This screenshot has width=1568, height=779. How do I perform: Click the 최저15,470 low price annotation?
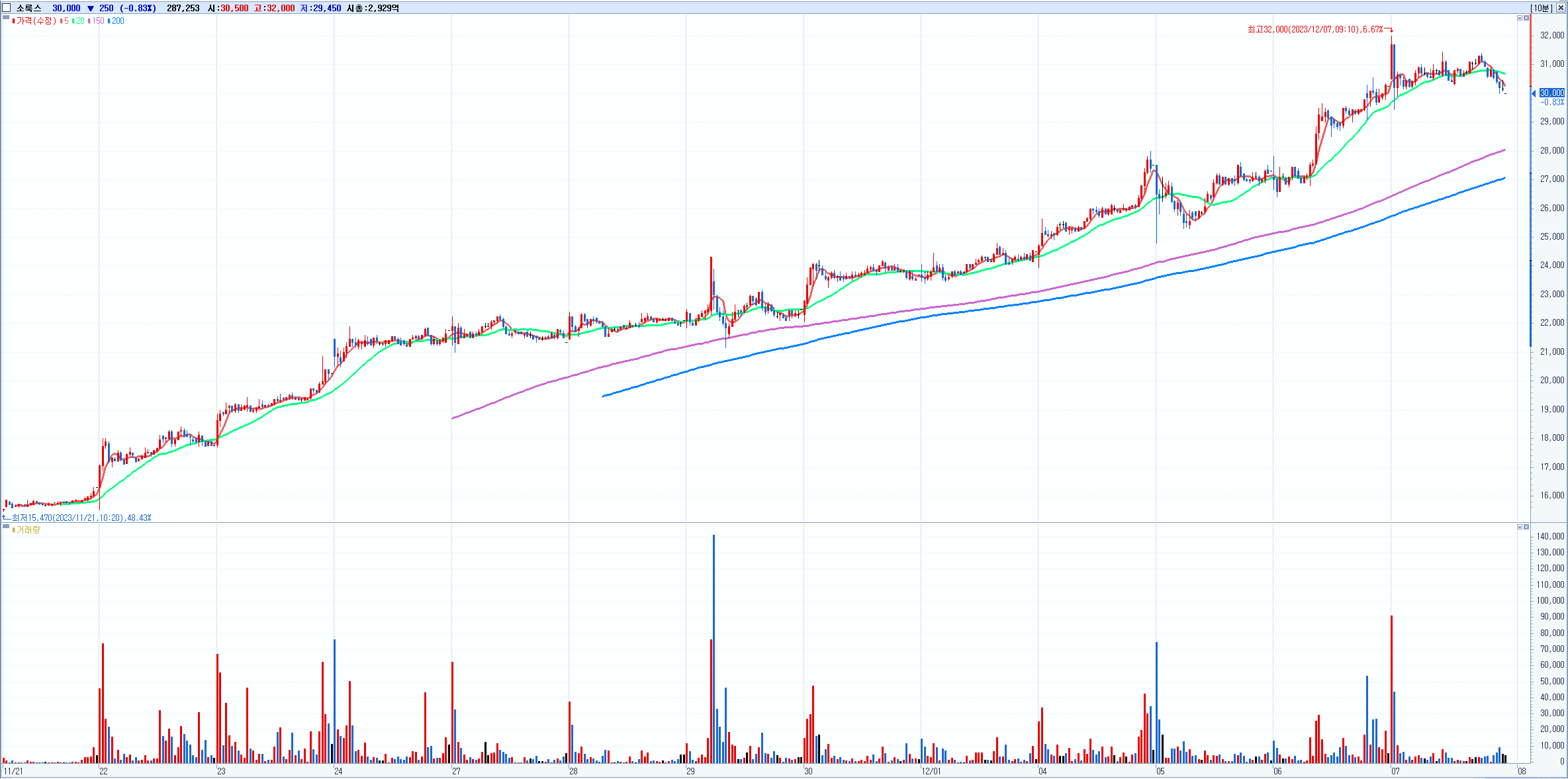click(81, 518)
